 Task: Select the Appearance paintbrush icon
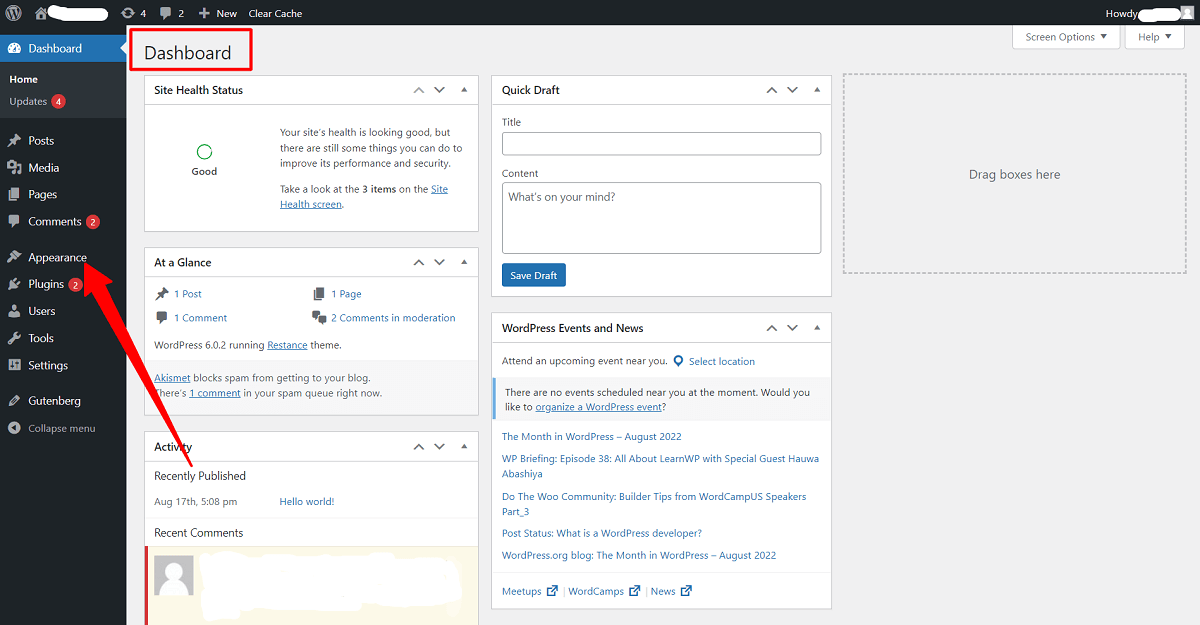(x=14, y=257)
